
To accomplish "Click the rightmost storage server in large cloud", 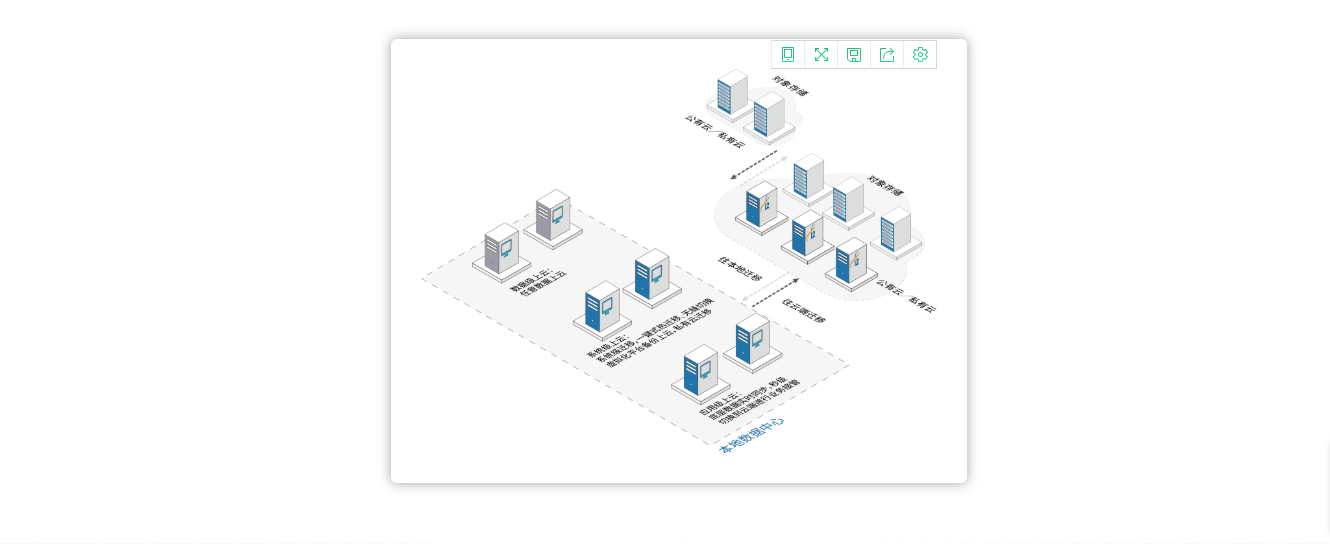I will pyautogui.click(x=895, y=230).
